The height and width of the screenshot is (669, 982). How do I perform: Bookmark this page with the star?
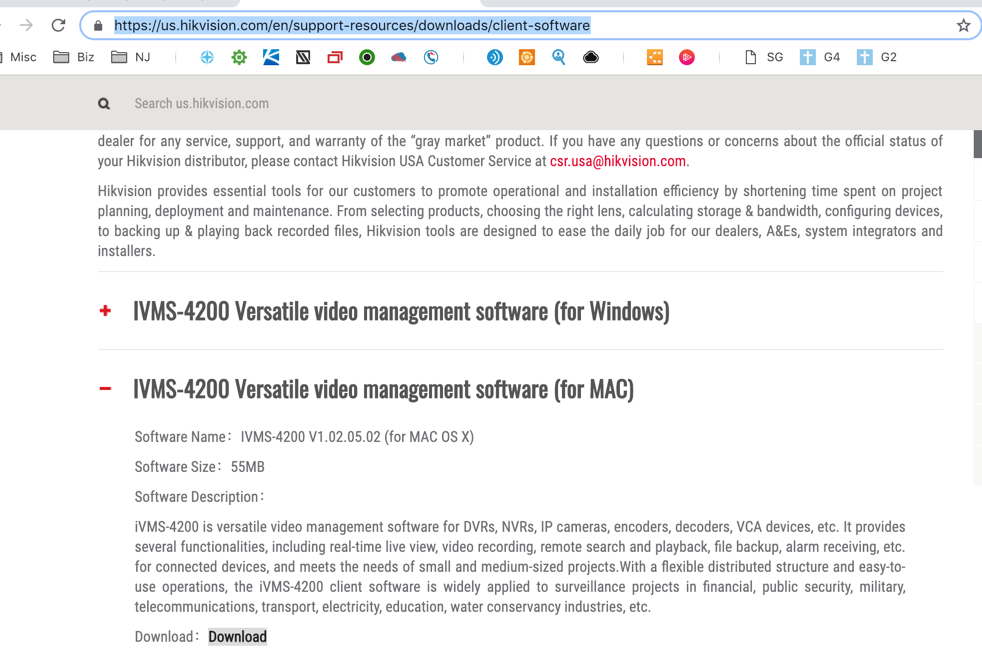pos(963,25)
